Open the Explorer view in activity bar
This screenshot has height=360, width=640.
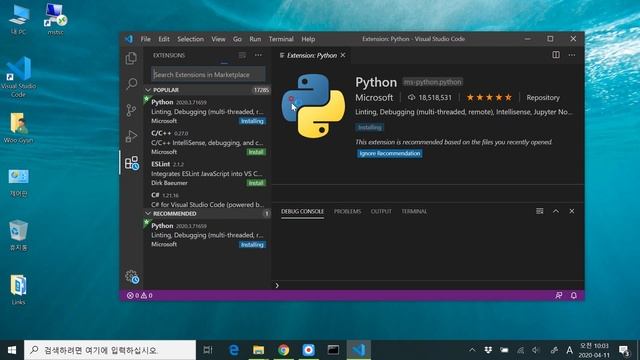point(131,58)
